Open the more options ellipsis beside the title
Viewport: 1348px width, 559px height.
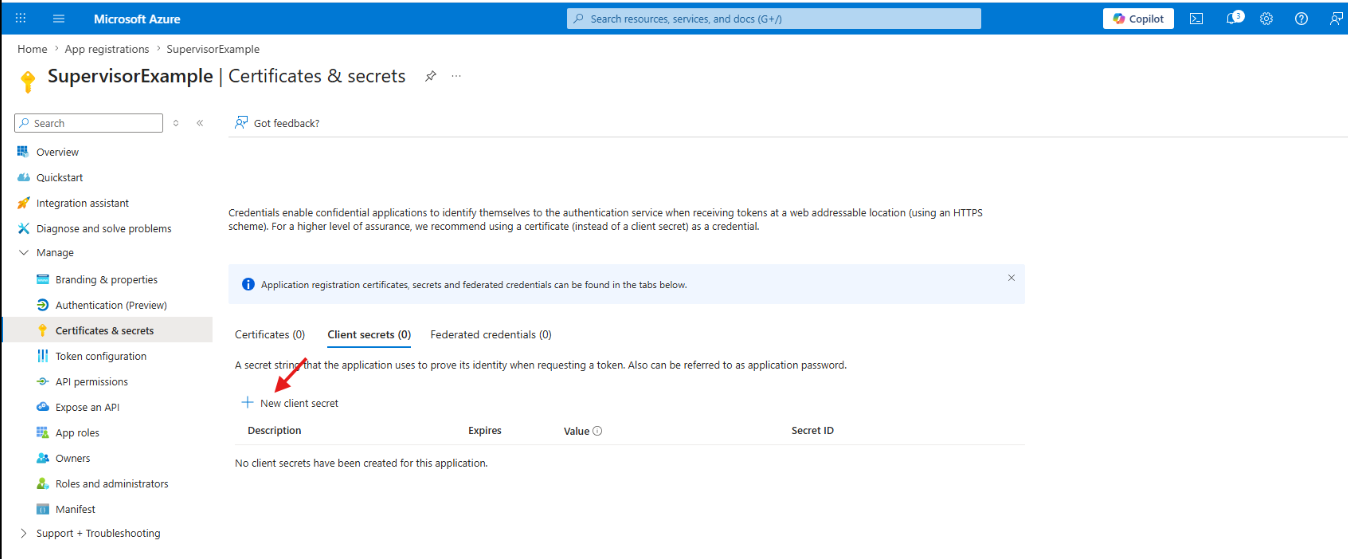click(x=456, y=76)
